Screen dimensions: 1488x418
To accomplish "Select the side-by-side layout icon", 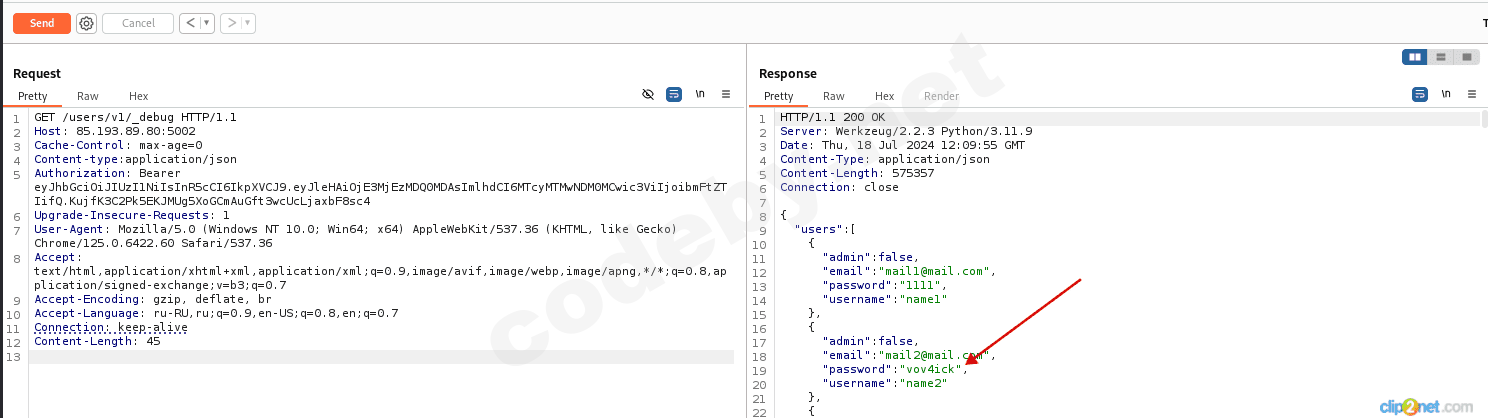I will [x=1415, y=57].
